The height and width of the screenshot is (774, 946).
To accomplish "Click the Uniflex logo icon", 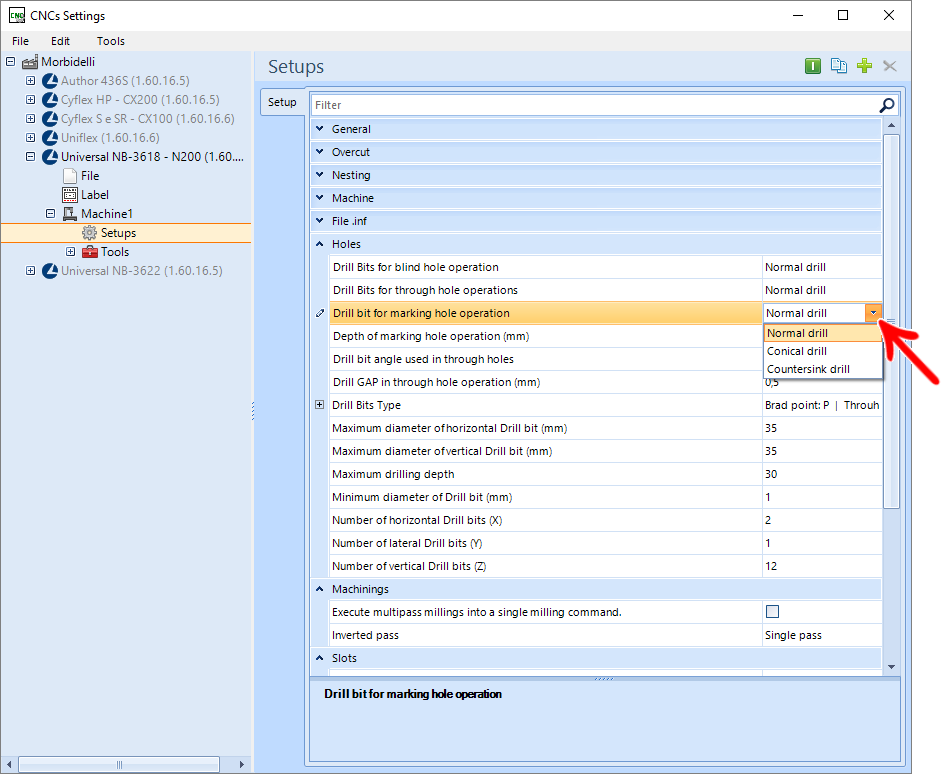I will [x=50, y=138].
